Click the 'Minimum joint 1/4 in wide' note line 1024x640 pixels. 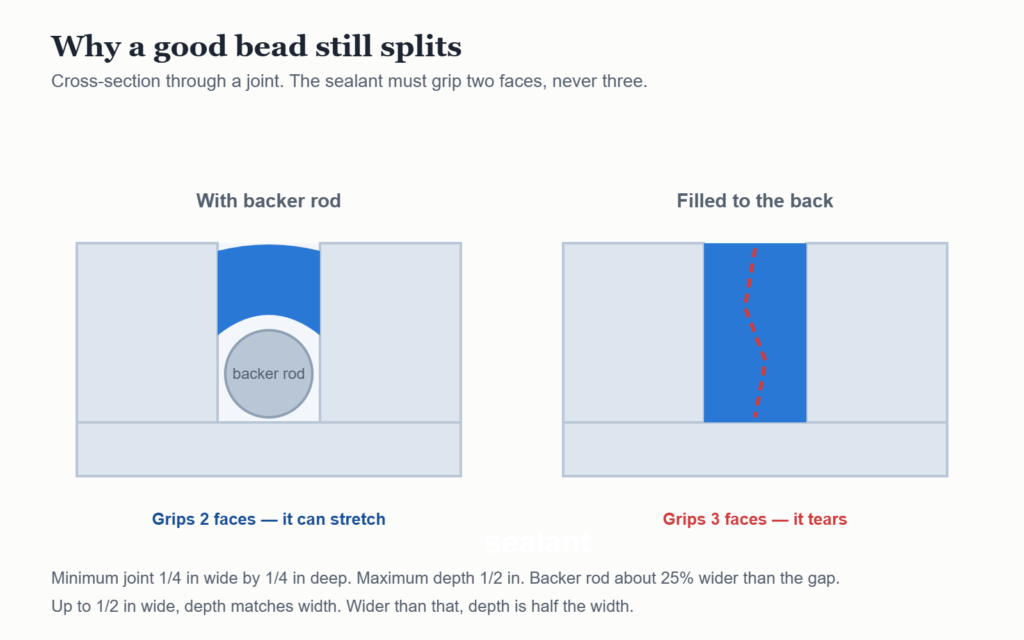(x=445, y=579)
